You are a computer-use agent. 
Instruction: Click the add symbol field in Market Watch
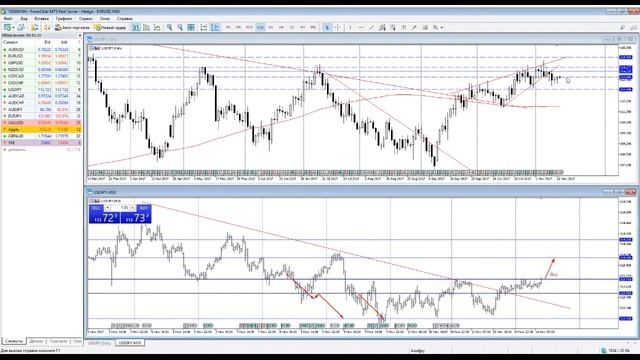pyautogui.click(x=41, y=149)
